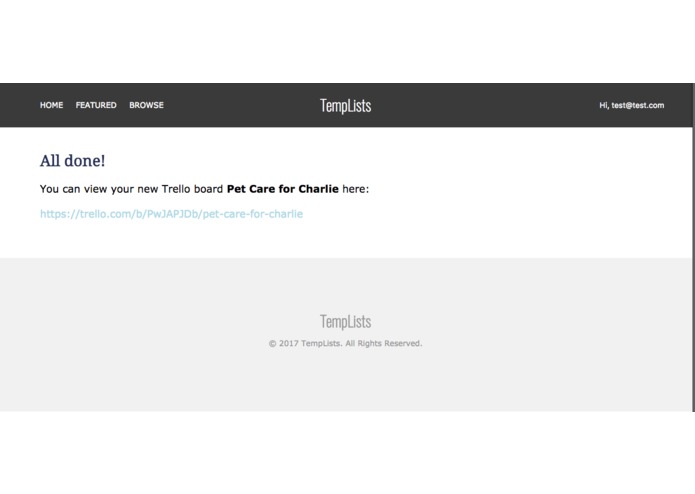Screen dimensions: 695x494
Task: Select the 'All done!' heading
Action: [73, 161]
